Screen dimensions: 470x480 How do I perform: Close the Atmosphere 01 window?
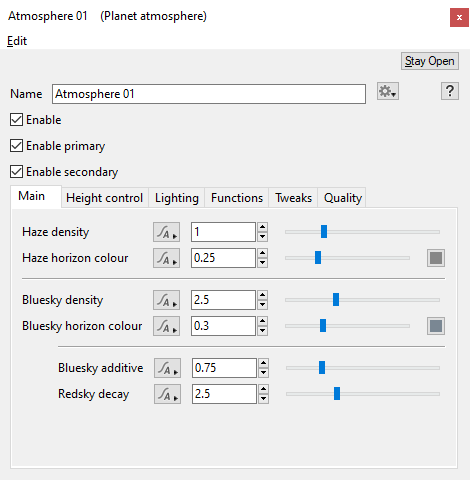coord(459,18)
